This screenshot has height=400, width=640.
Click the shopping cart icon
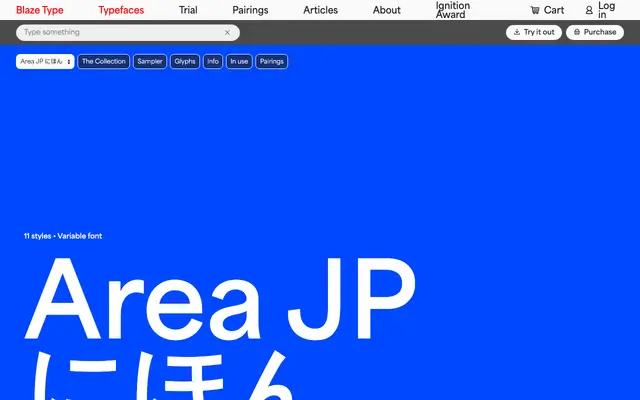coord(535,10)
